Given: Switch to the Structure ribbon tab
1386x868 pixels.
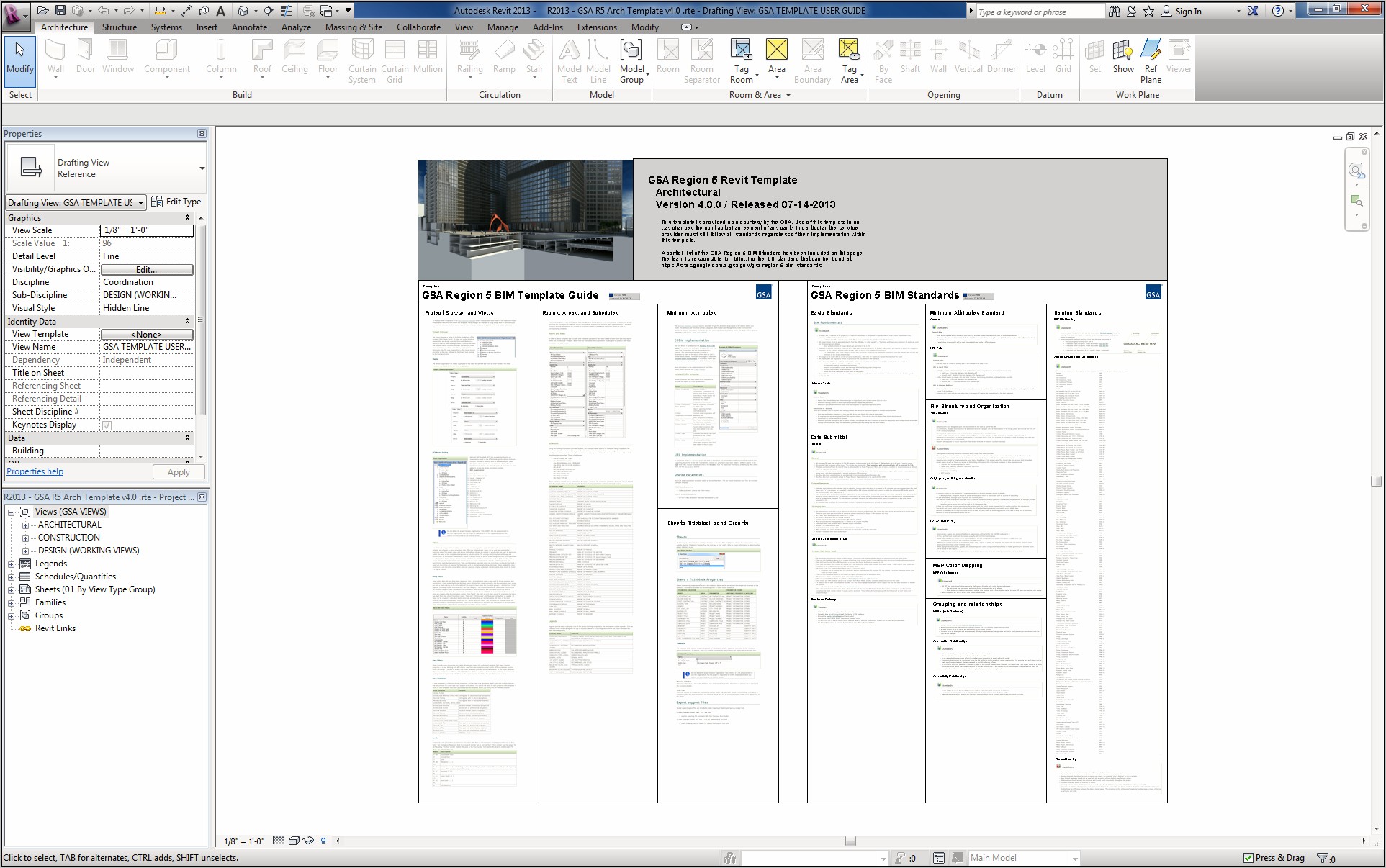Looking at the screenshot, I should click(120, 27).
